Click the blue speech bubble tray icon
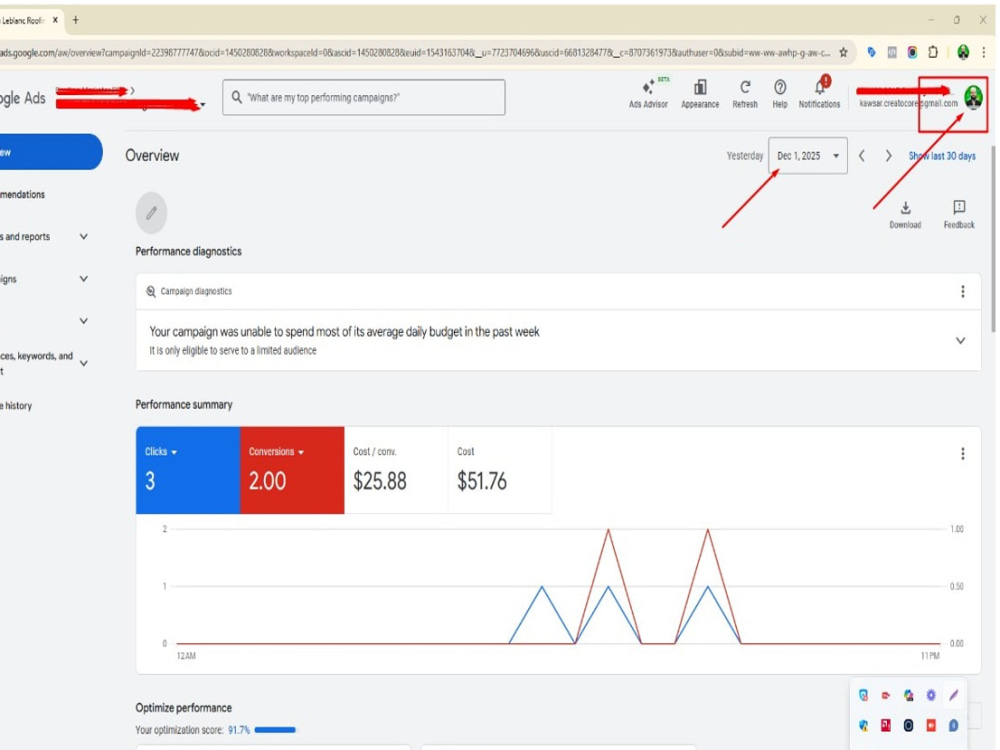The height and width of the screenshot is (750, 1000). [953, 725]
